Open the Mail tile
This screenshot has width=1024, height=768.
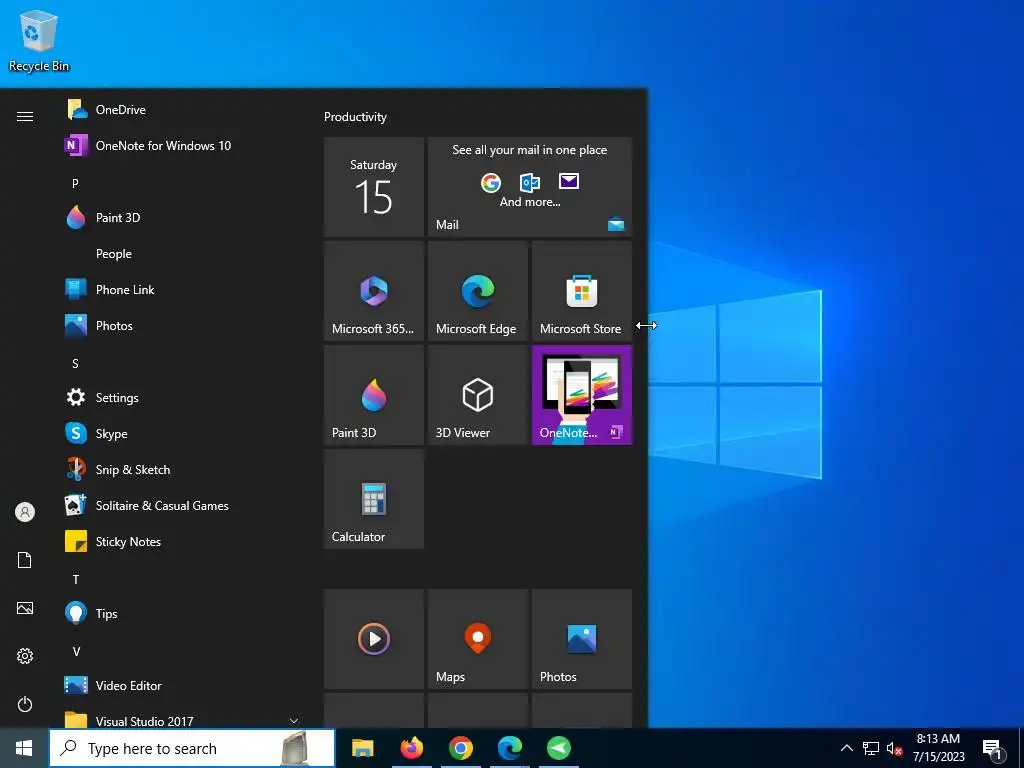pyautogui.click(x=530, y=187)
